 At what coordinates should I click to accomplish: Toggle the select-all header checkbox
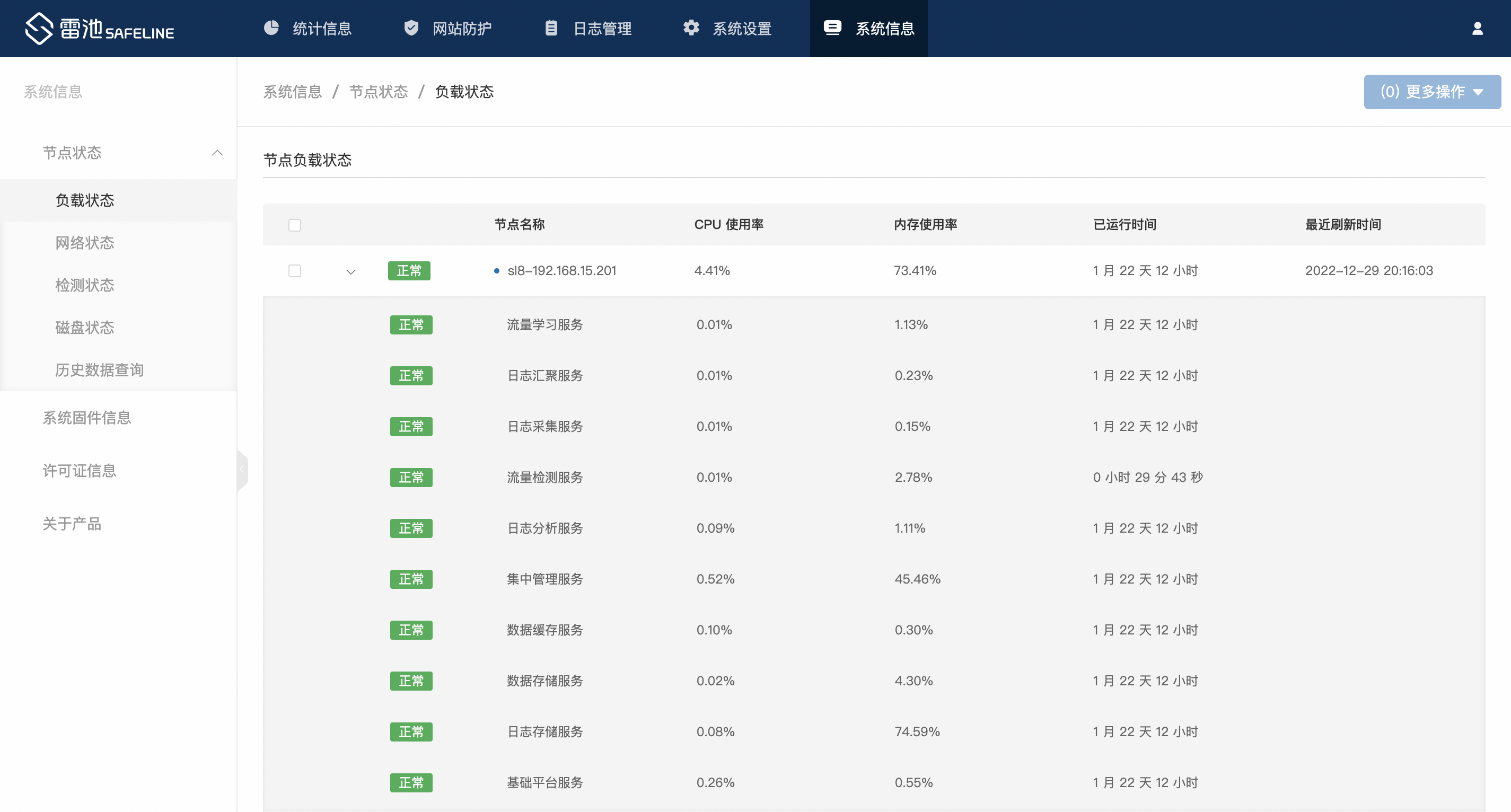[x=294, y=225]
